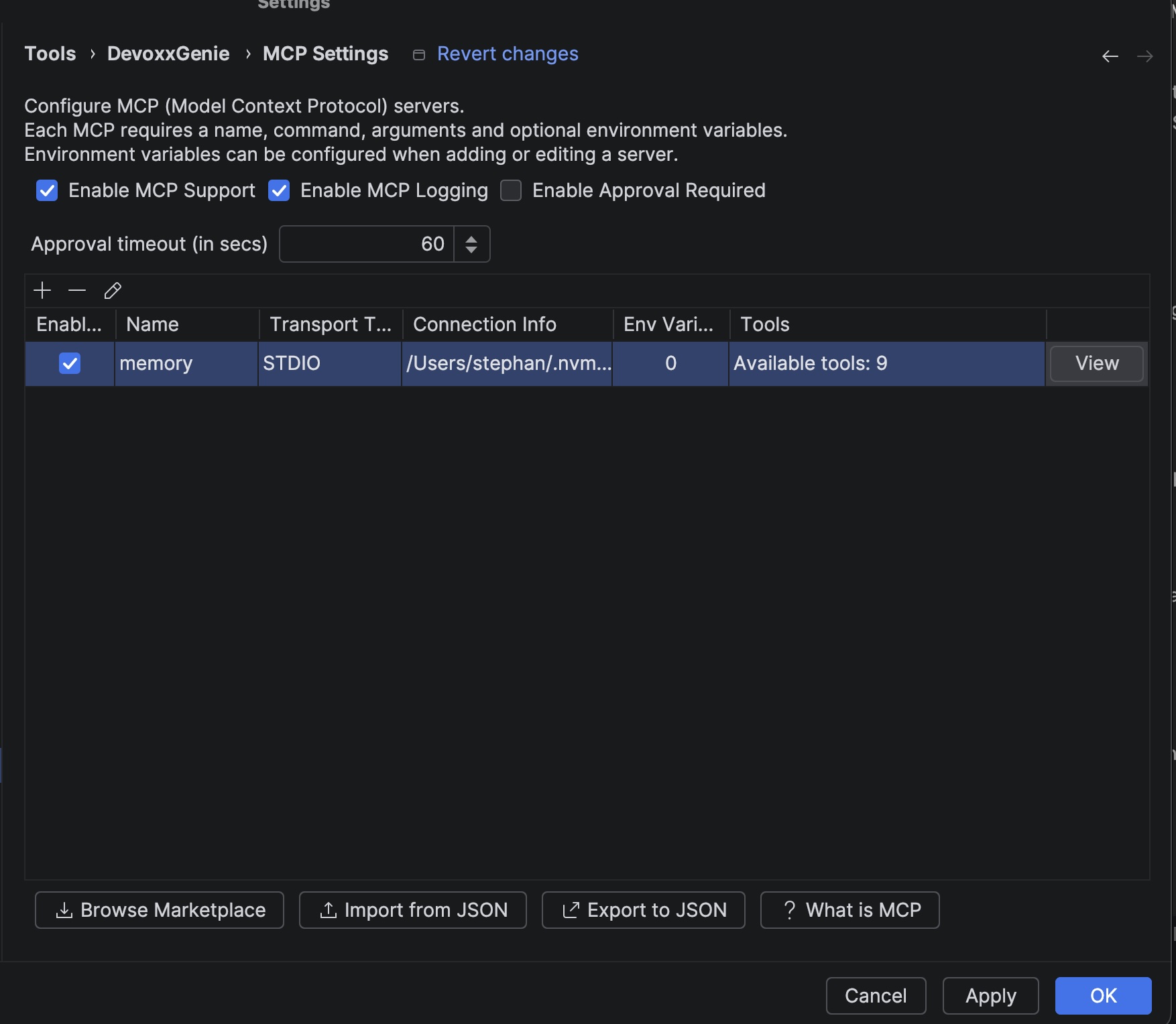Image resolution: width=1176 pixels, height=1024 pixels.
Task: Click MCP Settings breadcrumb
Action: 326,54
